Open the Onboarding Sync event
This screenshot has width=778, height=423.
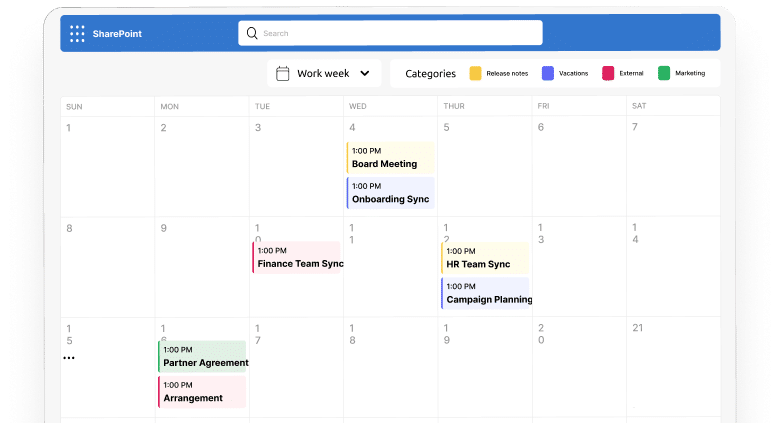391,193
